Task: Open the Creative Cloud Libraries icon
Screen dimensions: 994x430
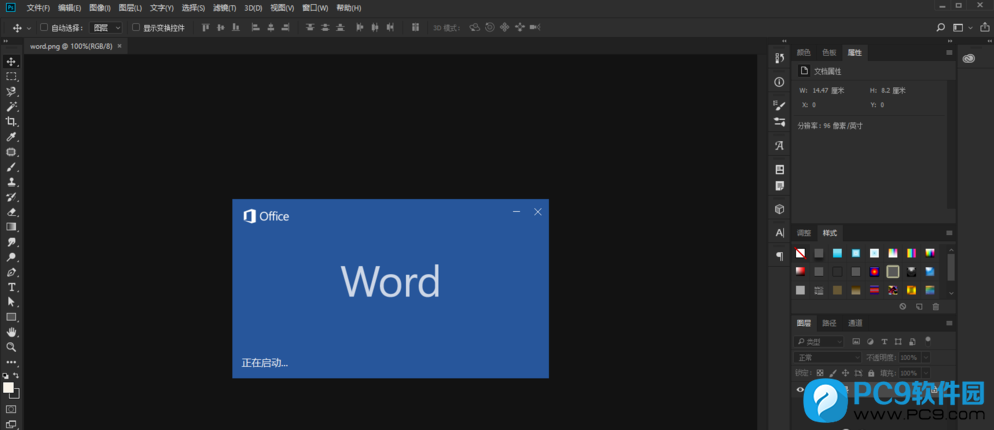Action: [969, 58]
